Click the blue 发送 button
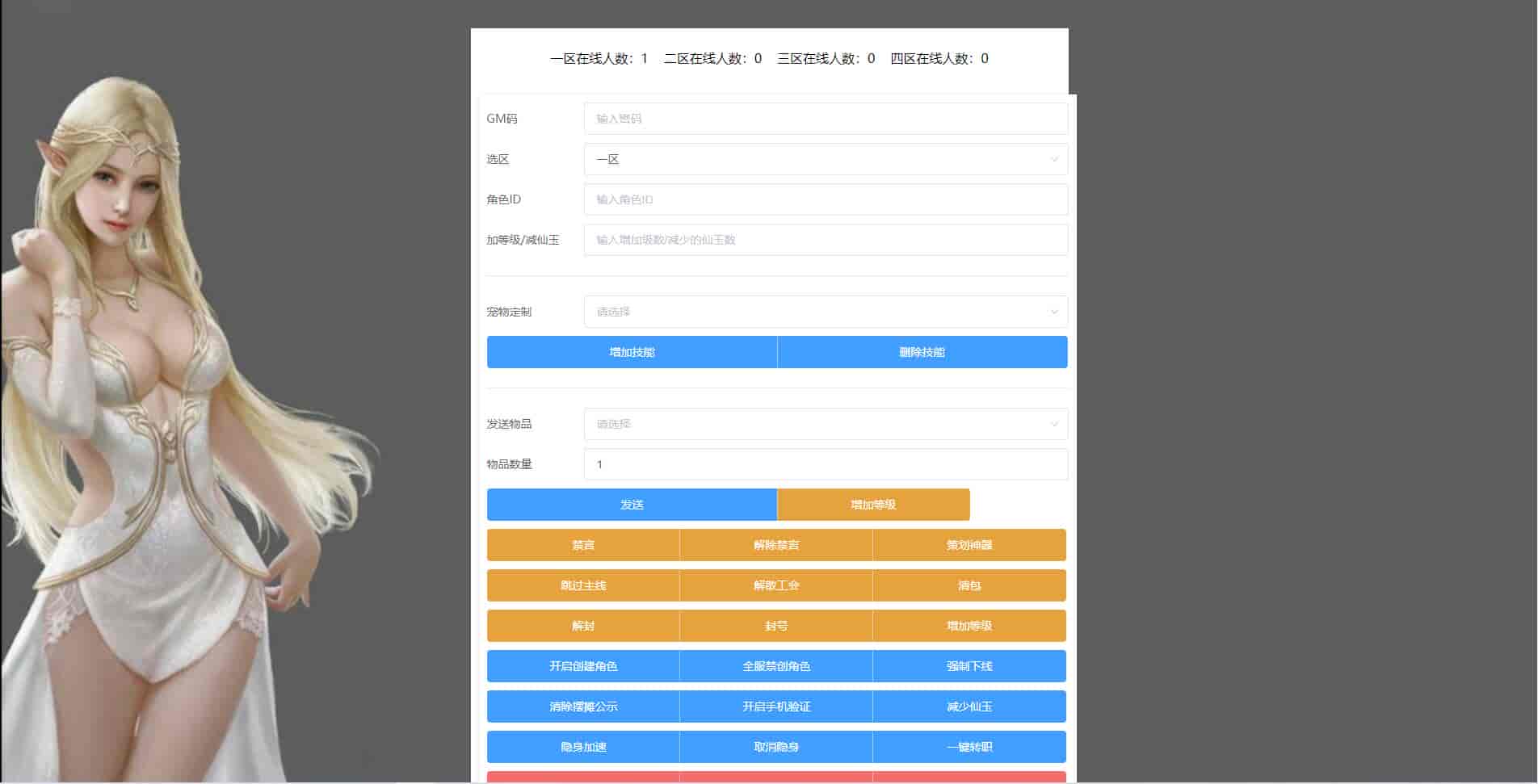Viewport: 1538px width, 784px height. tap(632, 505)
